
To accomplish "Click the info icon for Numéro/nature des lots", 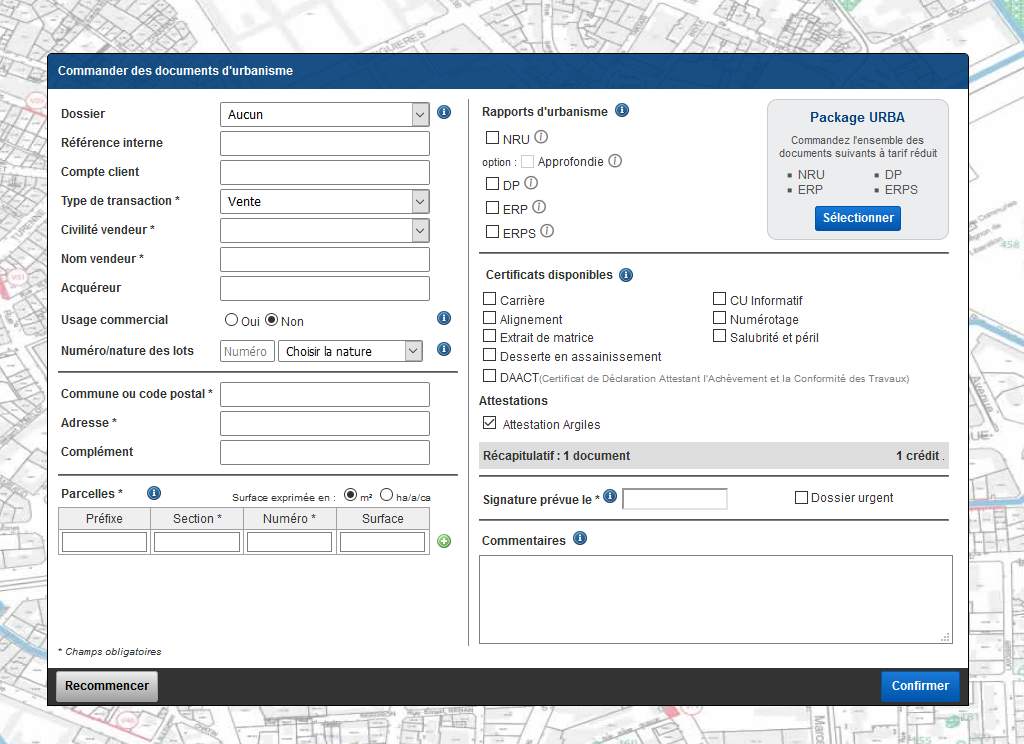I will pyautogui.click(x=444, y=349).
